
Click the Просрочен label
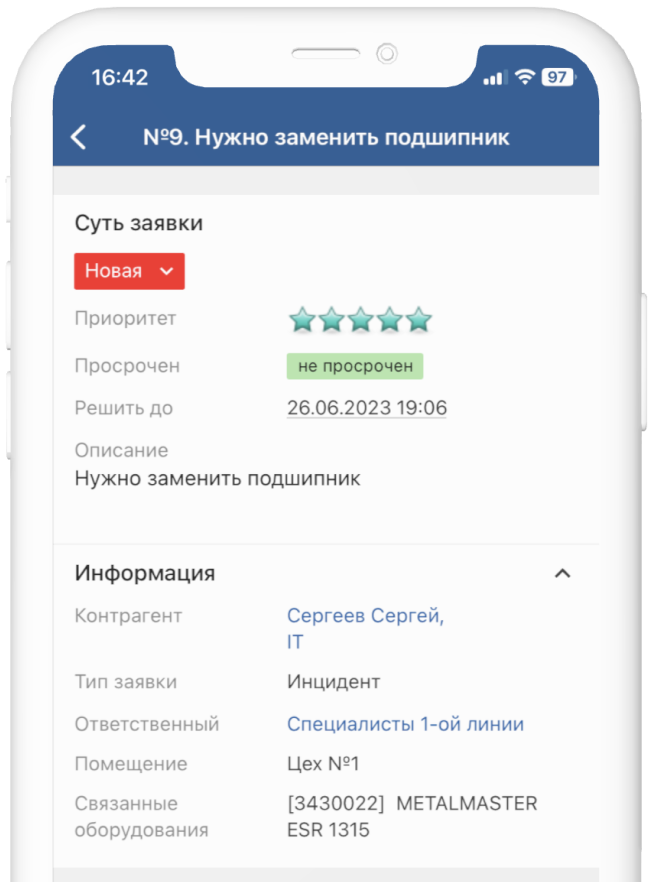point(127,366)
